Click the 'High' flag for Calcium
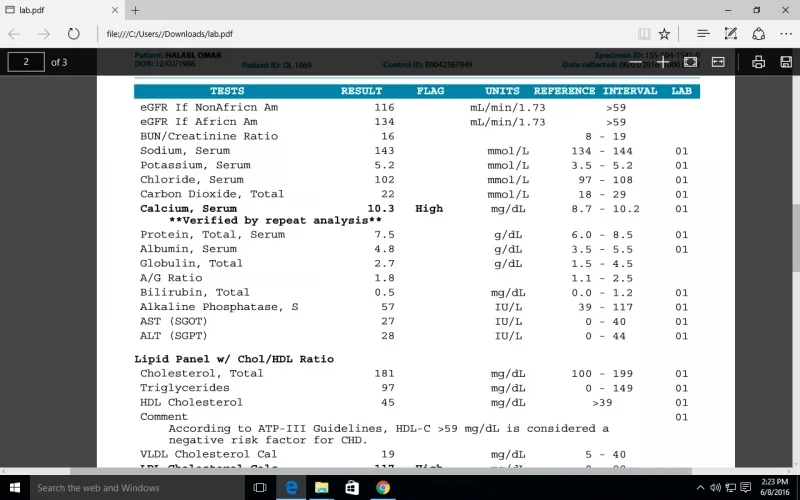The width and height of the screenshot is (800, 500). pos(429,209)
